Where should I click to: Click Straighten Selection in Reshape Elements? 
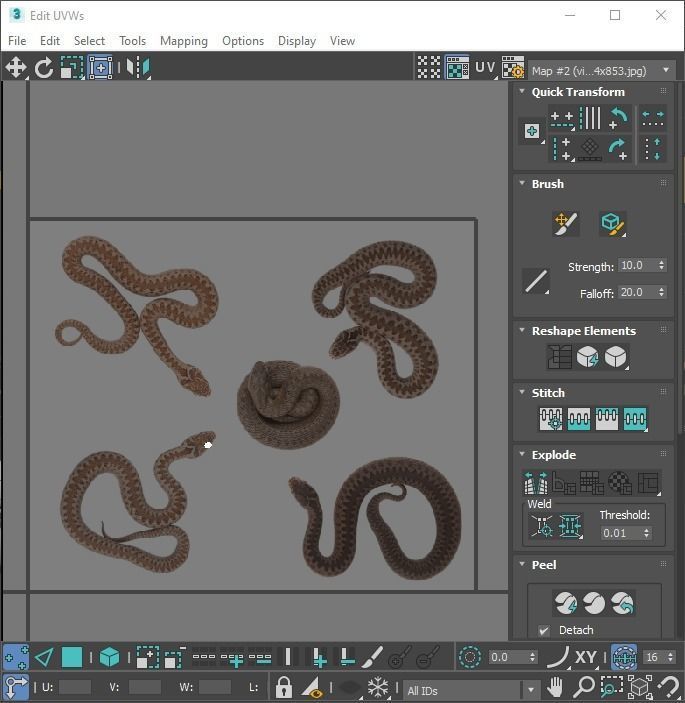[559, 357]
